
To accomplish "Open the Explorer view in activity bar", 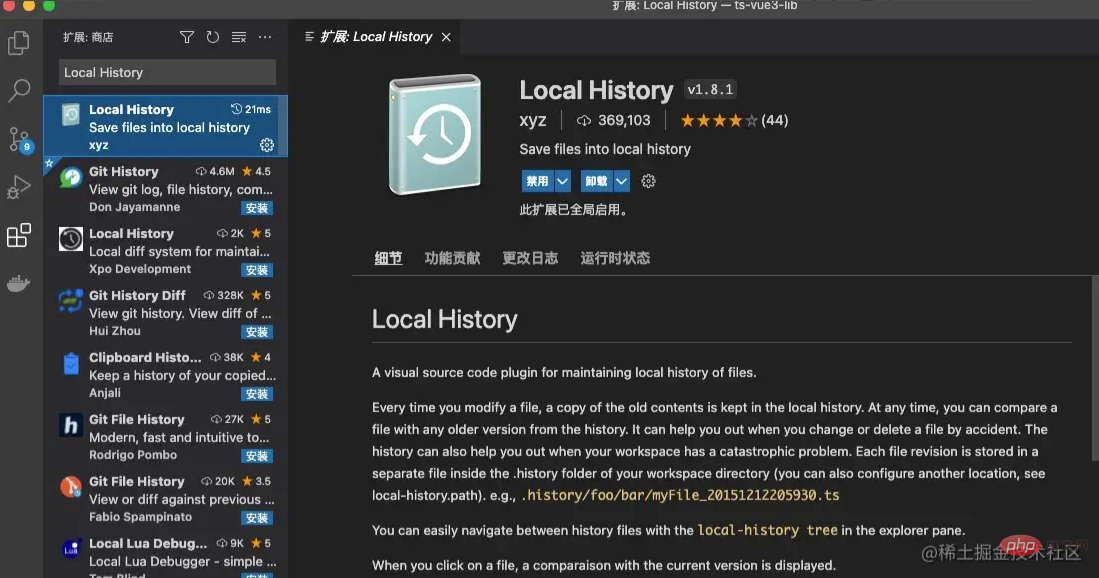I will (19, 43).
